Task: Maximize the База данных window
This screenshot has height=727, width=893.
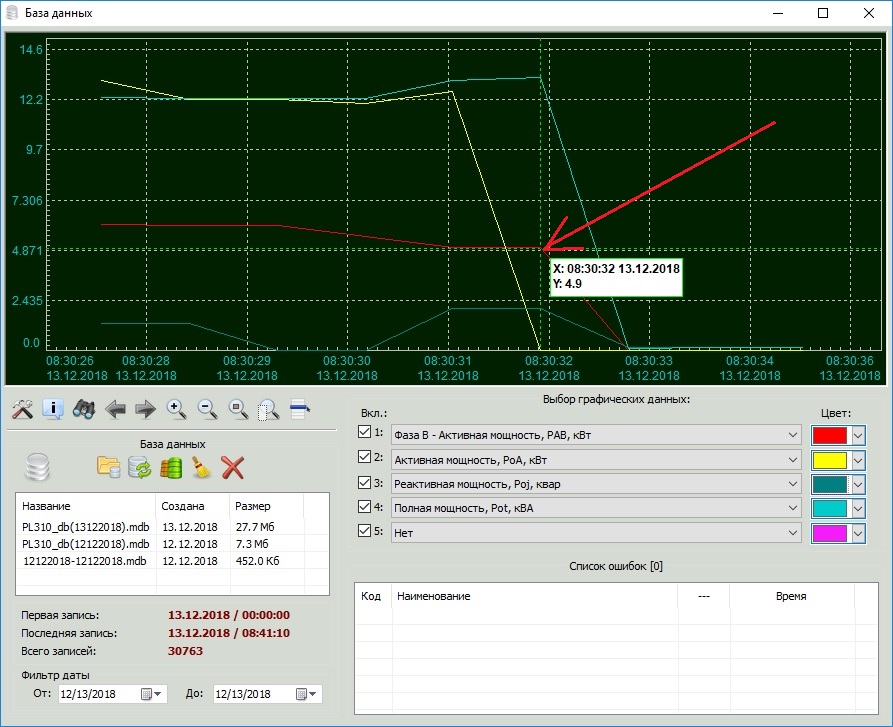Action: [823, 13]
